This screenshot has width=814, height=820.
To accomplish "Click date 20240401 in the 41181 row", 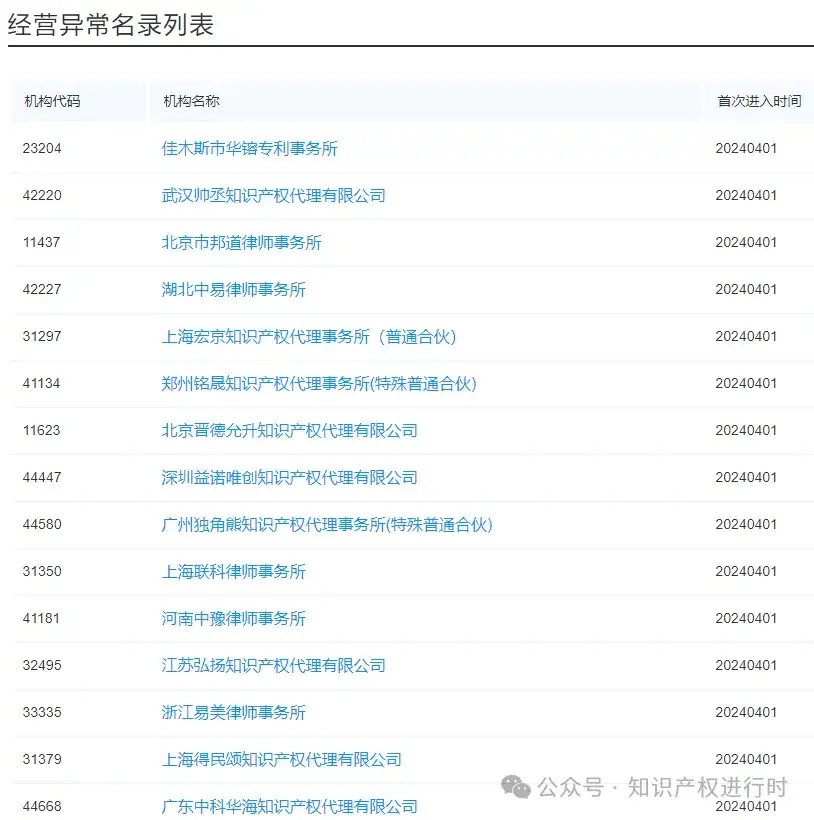I will tap(746, 619).
